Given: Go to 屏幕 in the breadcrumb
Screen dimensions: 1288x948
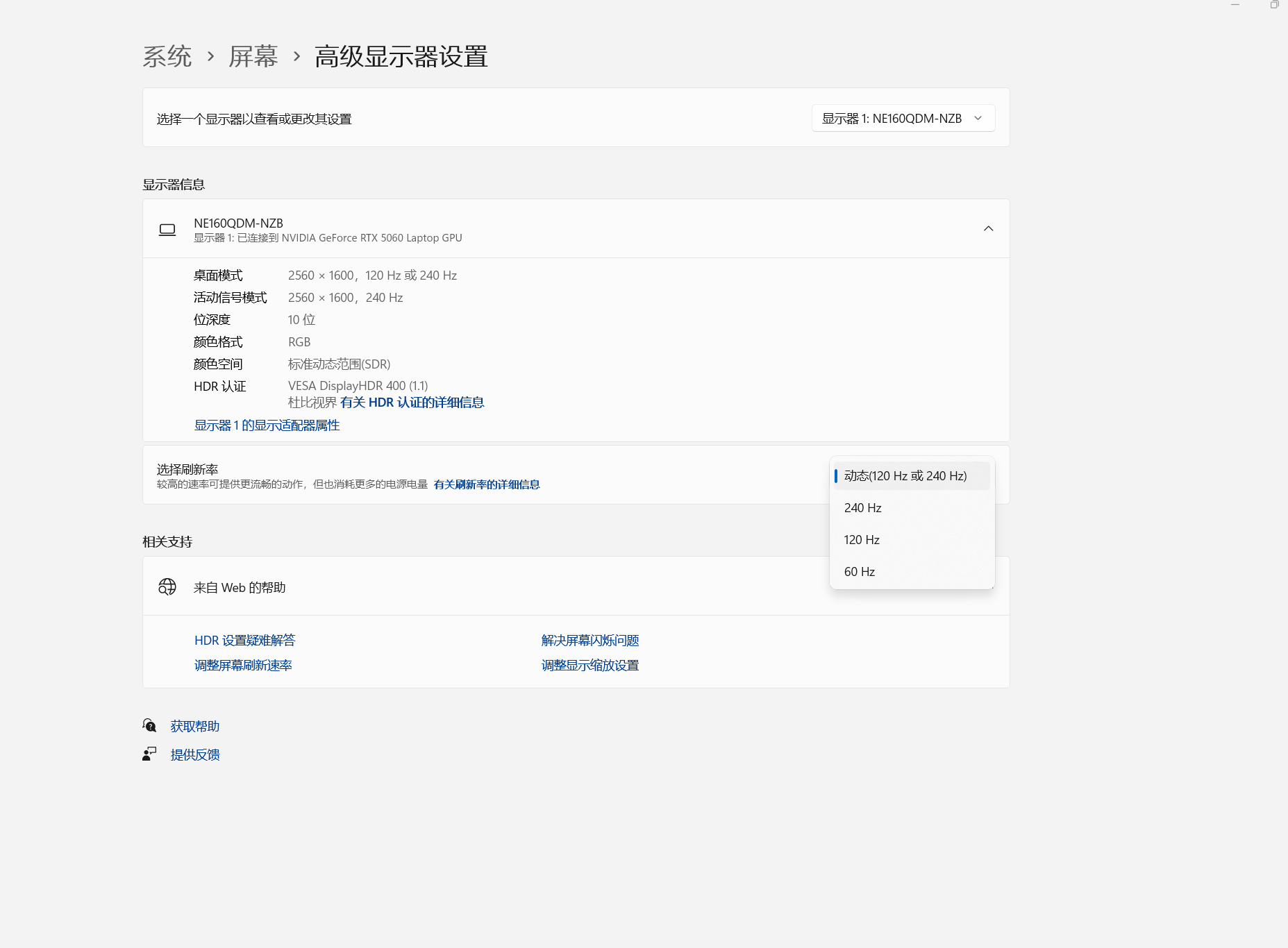Looking at the screenshot, I should [253, 57].
